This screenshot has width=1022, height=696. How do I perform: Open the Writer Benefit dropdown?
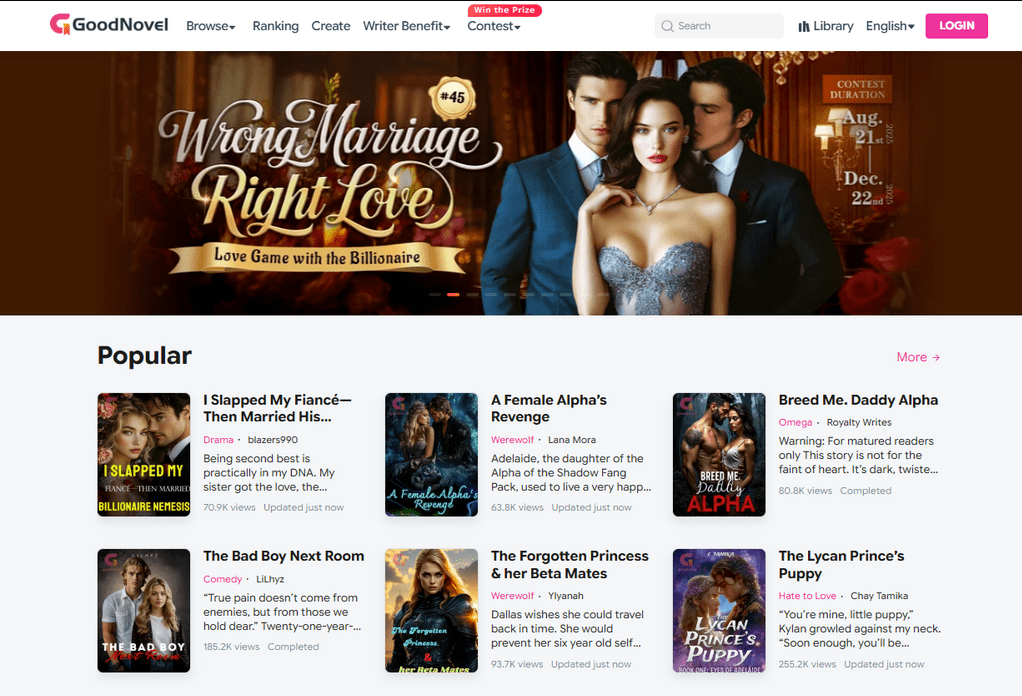pos(406,26)
